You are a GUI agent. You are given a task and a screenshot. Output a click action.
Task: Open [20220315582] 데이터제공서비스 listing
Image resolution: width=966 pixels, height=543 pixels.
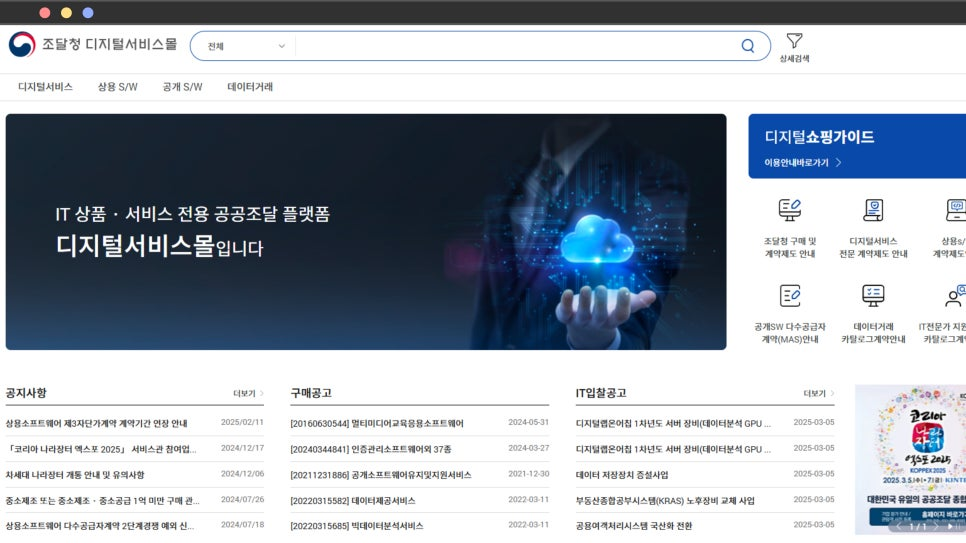pyautogui.click(x=353, y=501)
